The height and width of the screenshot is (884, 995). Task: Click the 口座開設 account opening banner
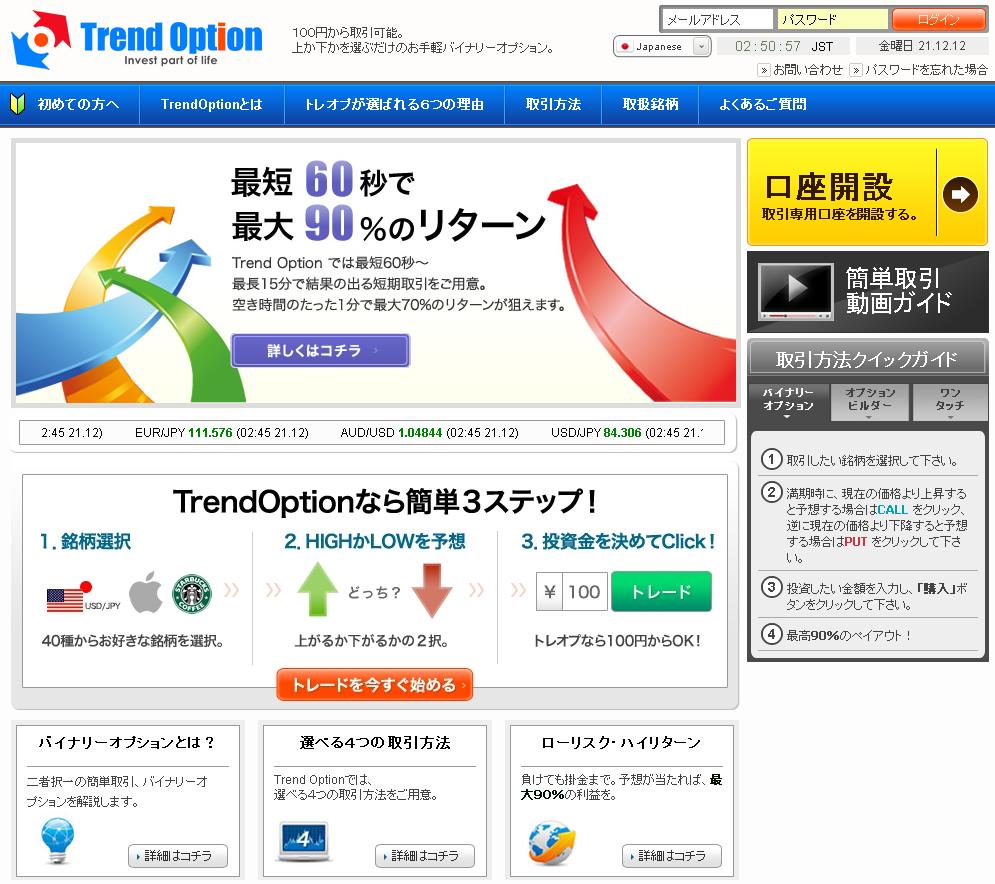[867, 192]
